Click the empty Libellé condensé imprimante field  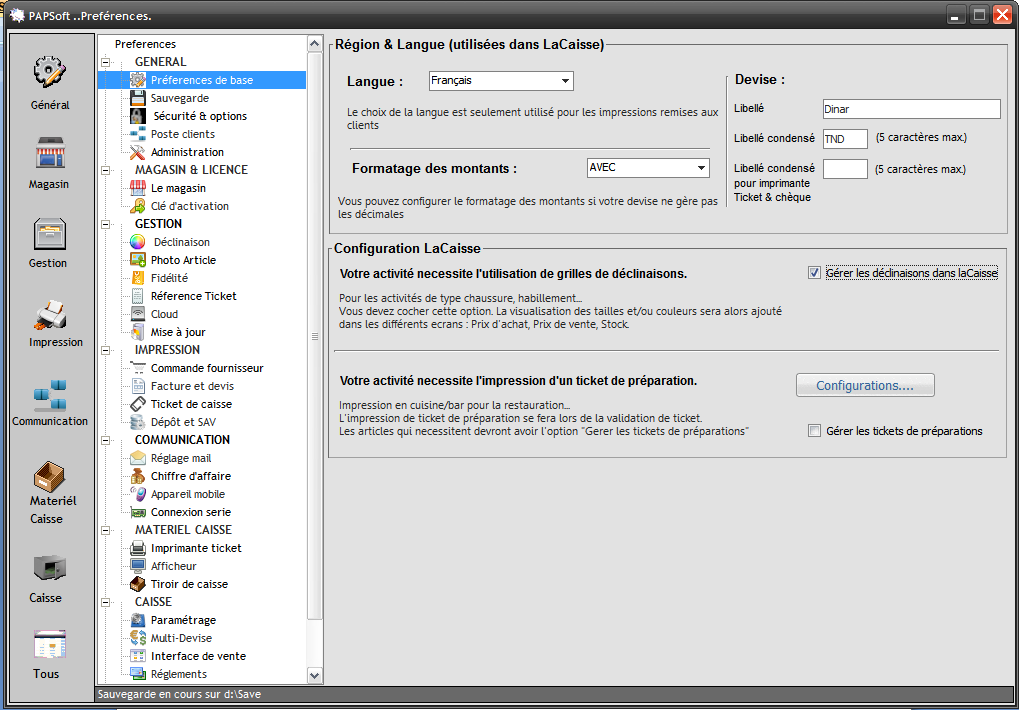(845, 169)
